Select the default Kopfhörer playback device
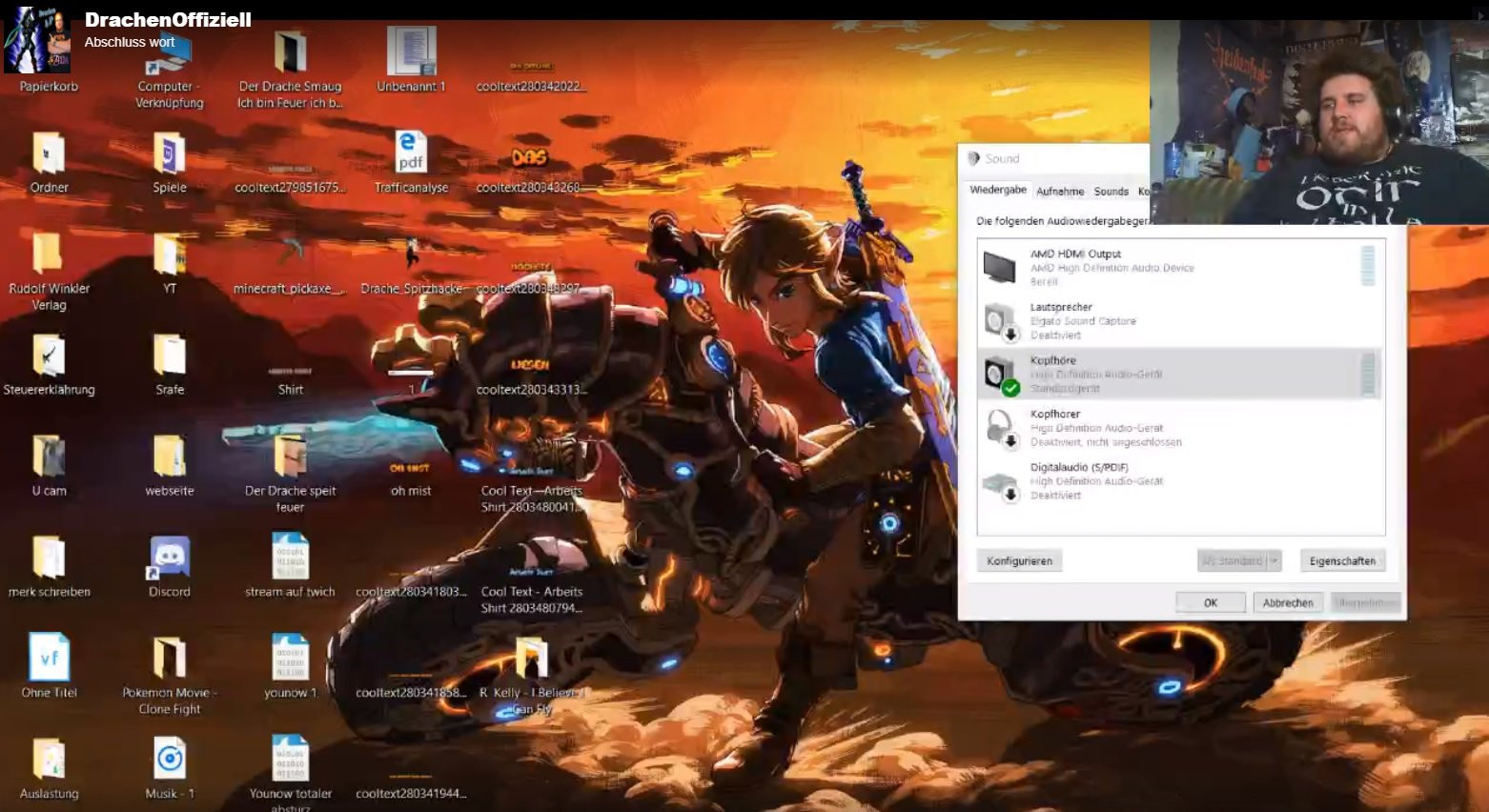1489x812 pixels. click(1180, 375)
